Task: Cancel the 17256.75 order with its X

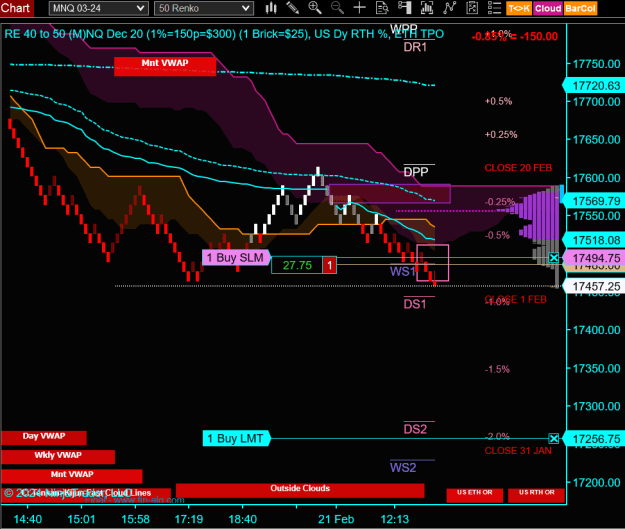Action: tap(554, 439)
